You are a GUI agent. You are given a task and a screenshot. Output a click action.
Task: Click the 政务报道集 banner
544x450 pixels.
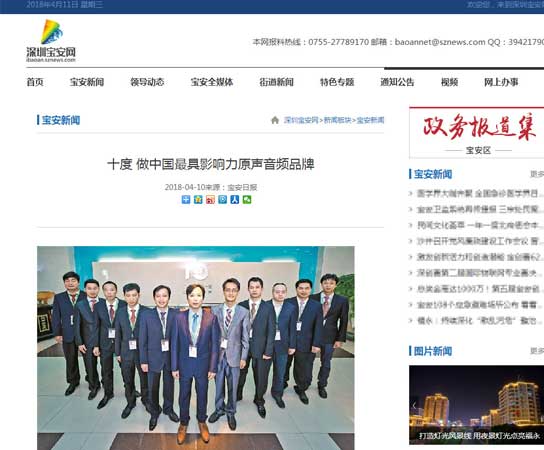pos(476,133)
